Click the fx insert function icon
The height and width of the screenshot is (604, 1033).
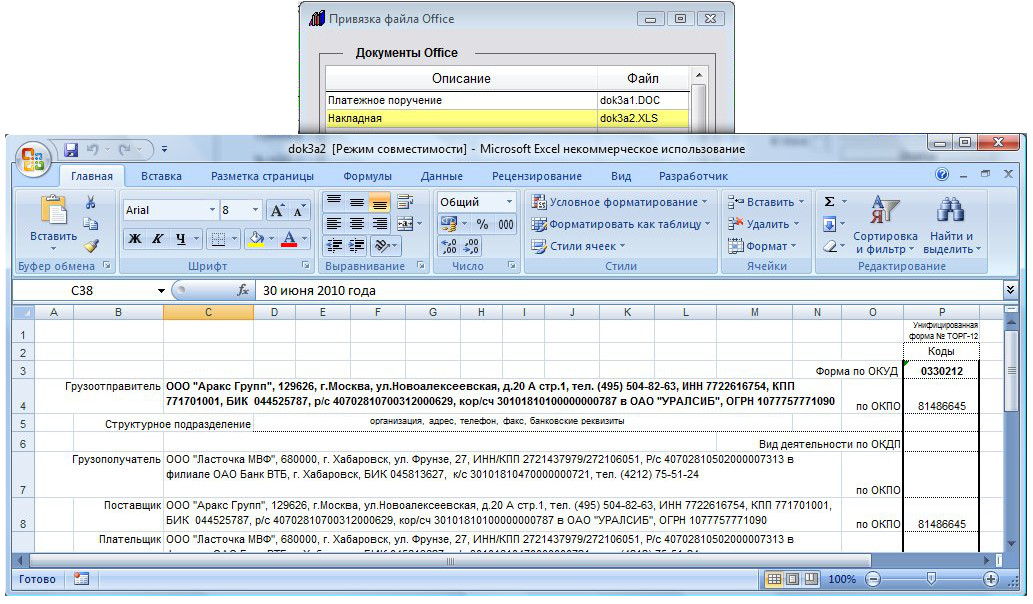pos(242,290)
